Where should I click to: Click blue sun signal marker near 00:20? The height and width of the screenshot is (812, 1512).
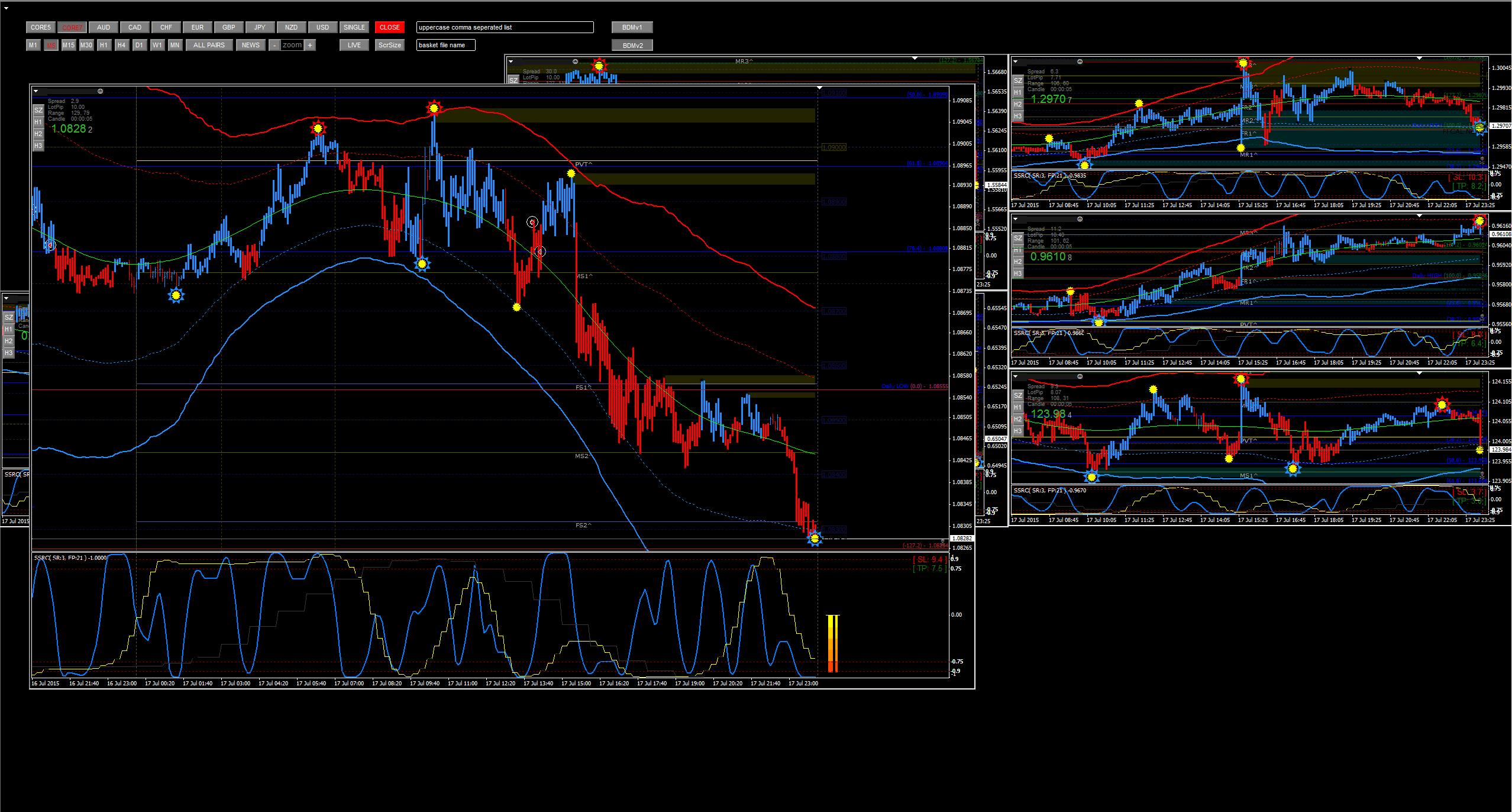coord(176,295)
